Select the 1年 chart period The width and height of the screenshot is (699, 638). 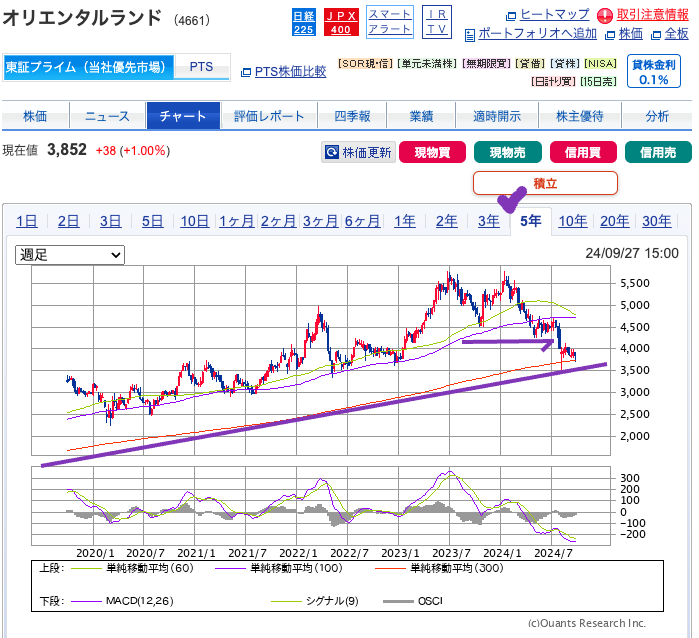(405, 221)
